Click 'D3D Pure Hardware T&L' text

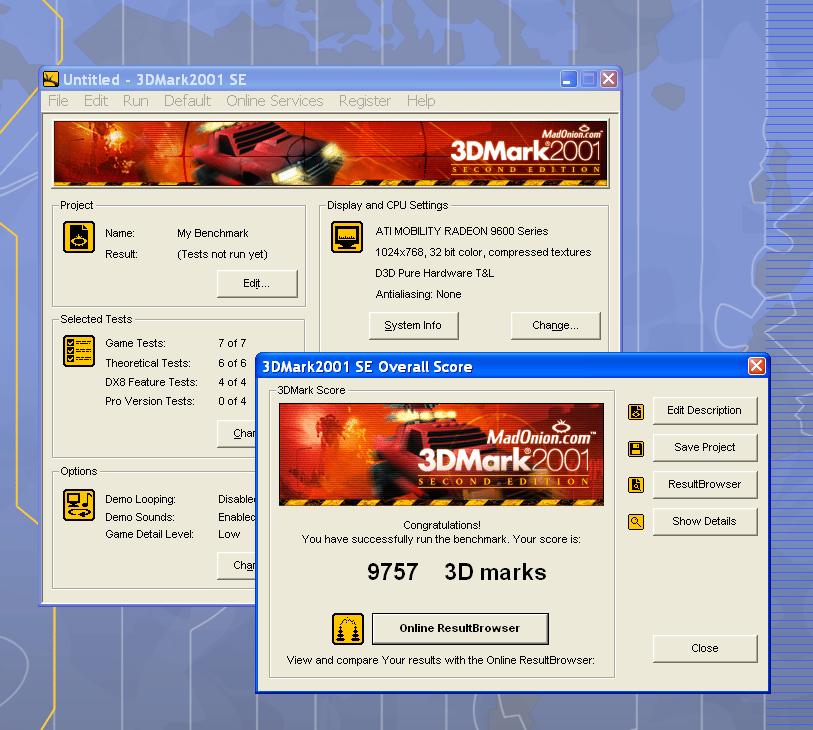coord(434,273)
